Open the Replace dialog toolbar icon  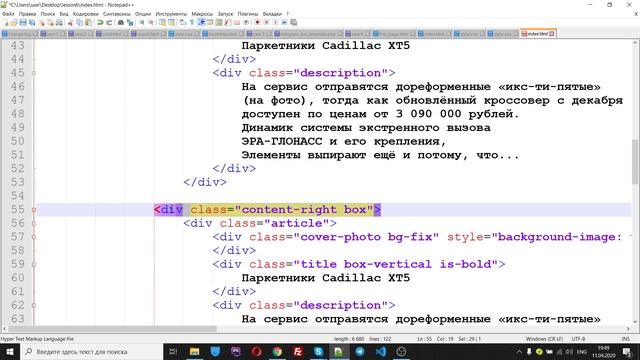tap(130, 22)
